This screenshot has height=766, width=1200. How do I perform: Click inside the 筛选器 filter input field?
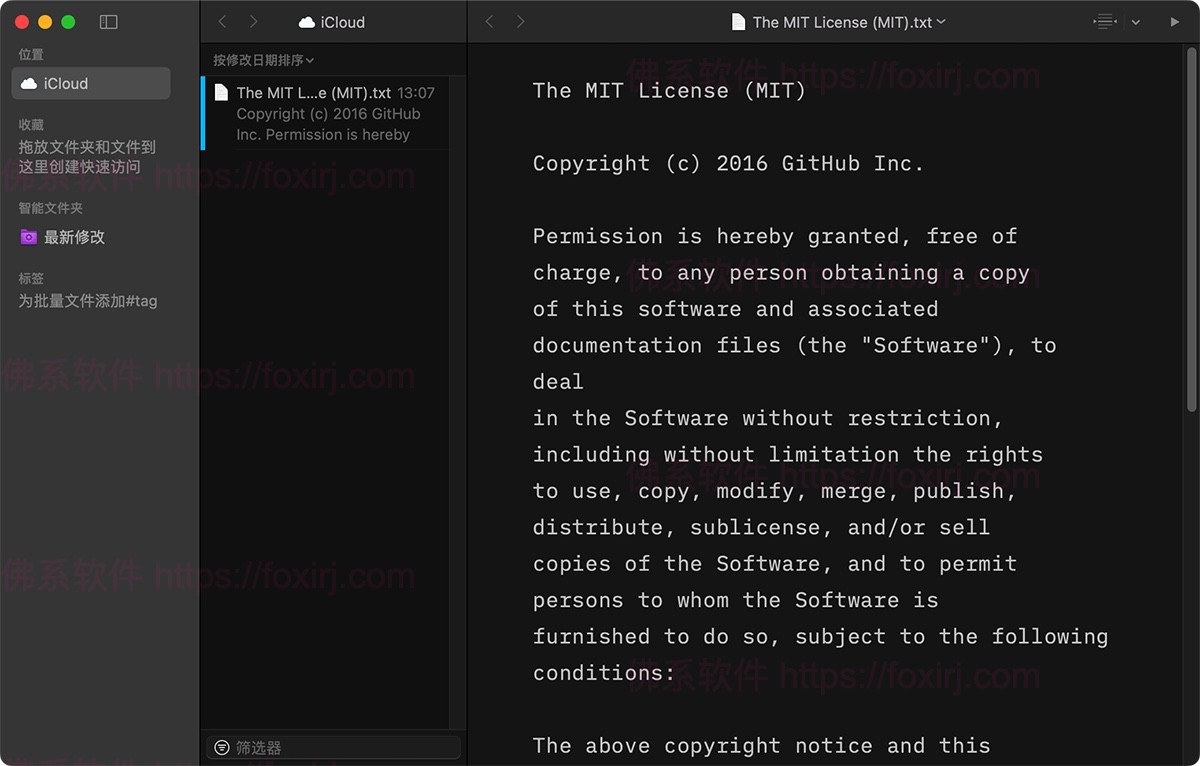pos(340,747)
